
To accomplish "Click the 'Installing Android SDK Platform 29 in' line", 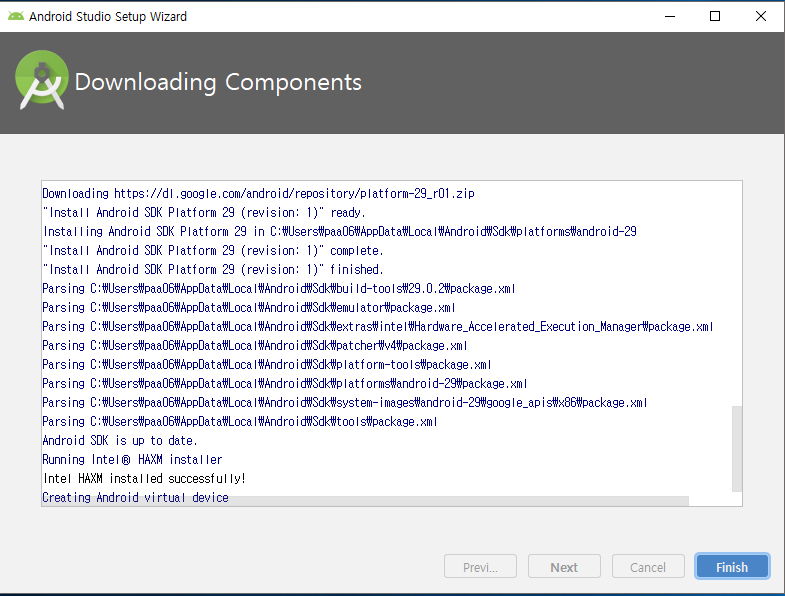I will point(339,232).
